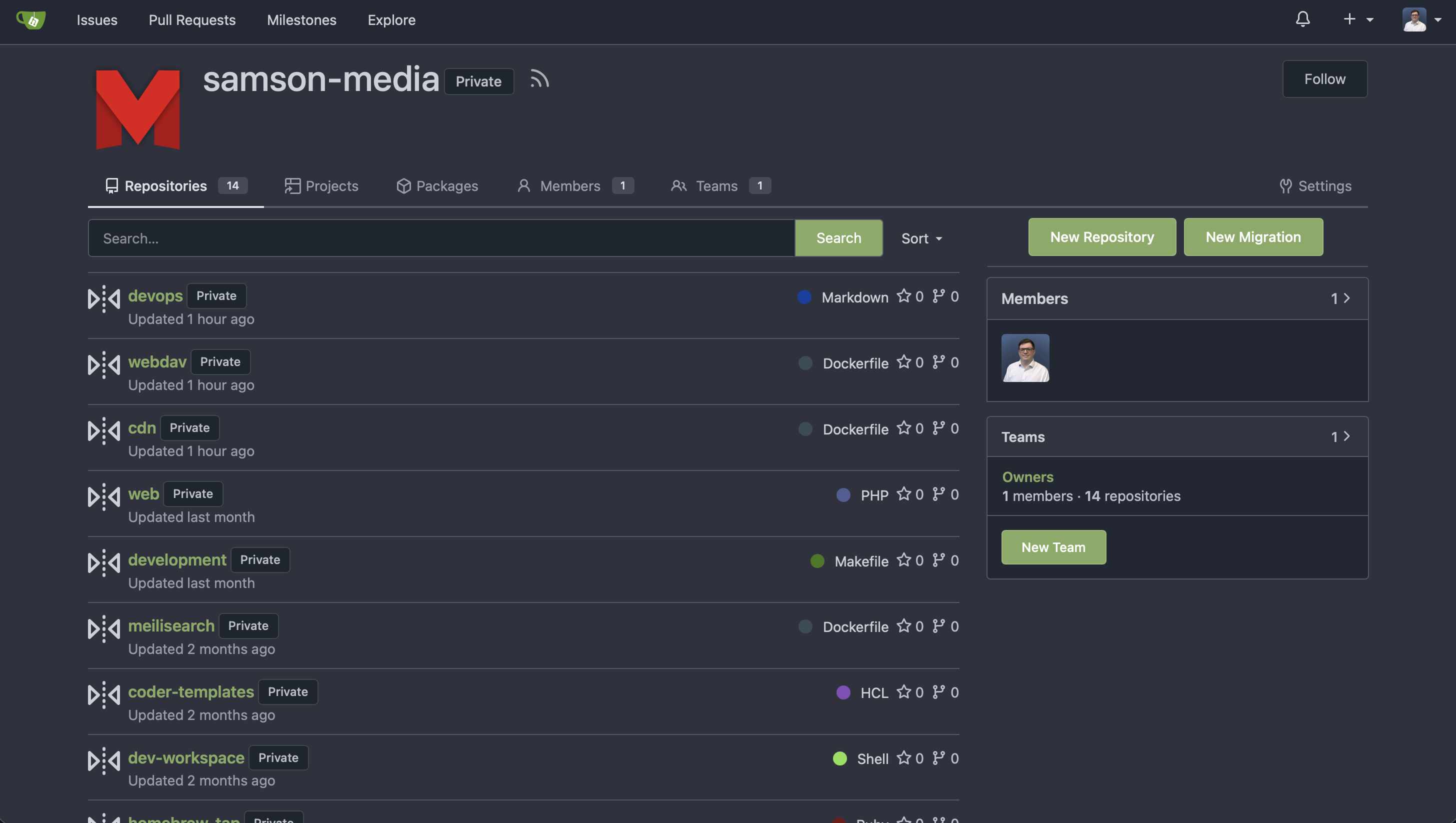This screenshot has height=823, width=1456.
Task: Click the RSS feed icon beside samson-media
Action: click(539, 79)
